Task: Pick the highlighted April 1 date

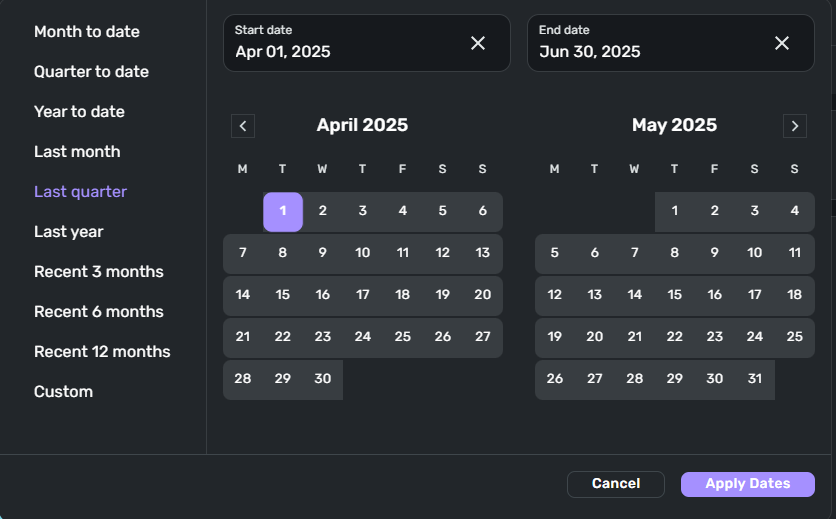Action: 283,212
